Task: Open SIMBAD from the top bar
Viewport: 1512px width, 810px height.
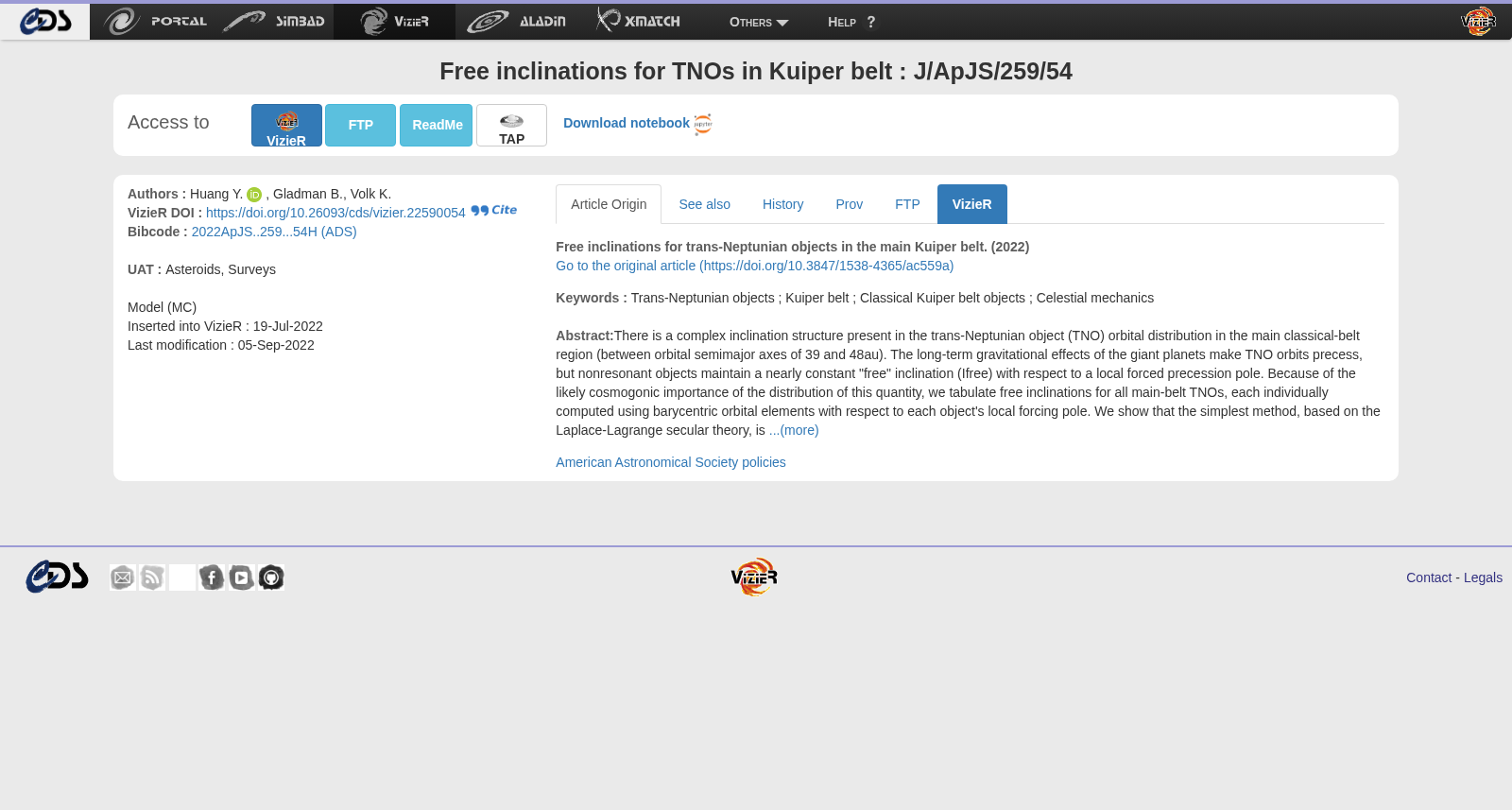Action: [x=274, y=21]
